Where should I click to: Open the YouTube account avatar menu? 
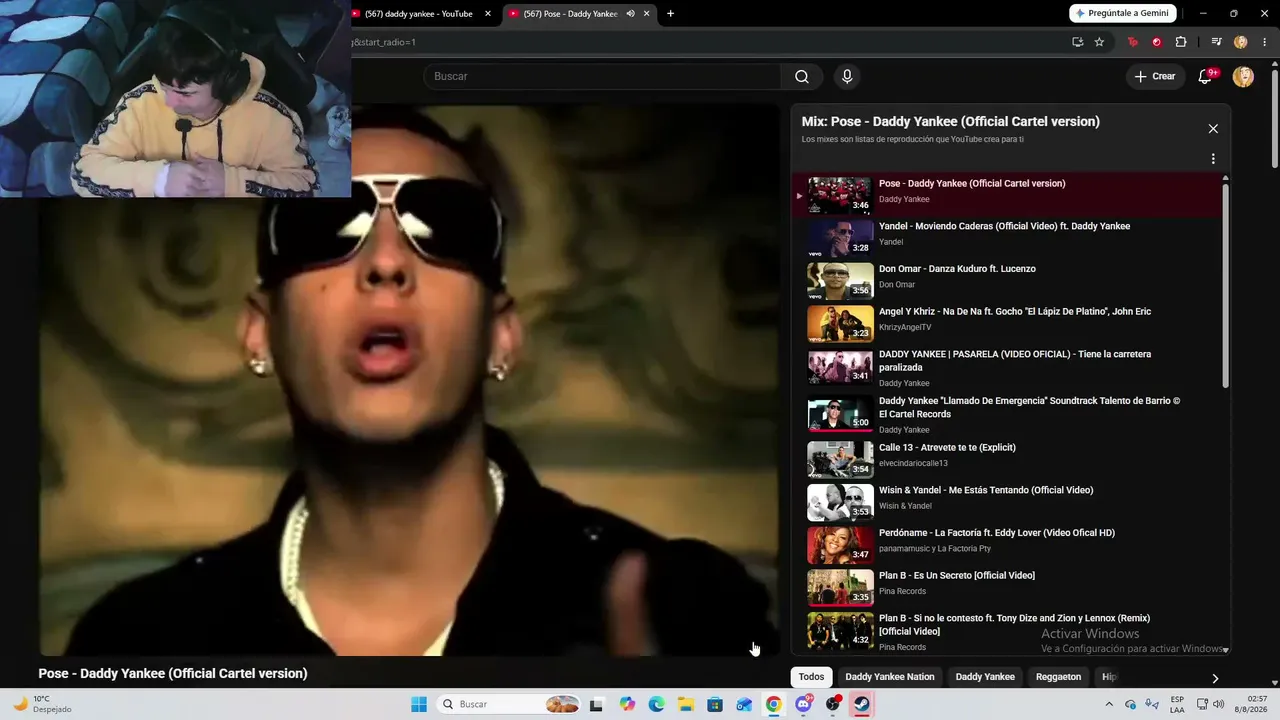tap(1243, 77)
